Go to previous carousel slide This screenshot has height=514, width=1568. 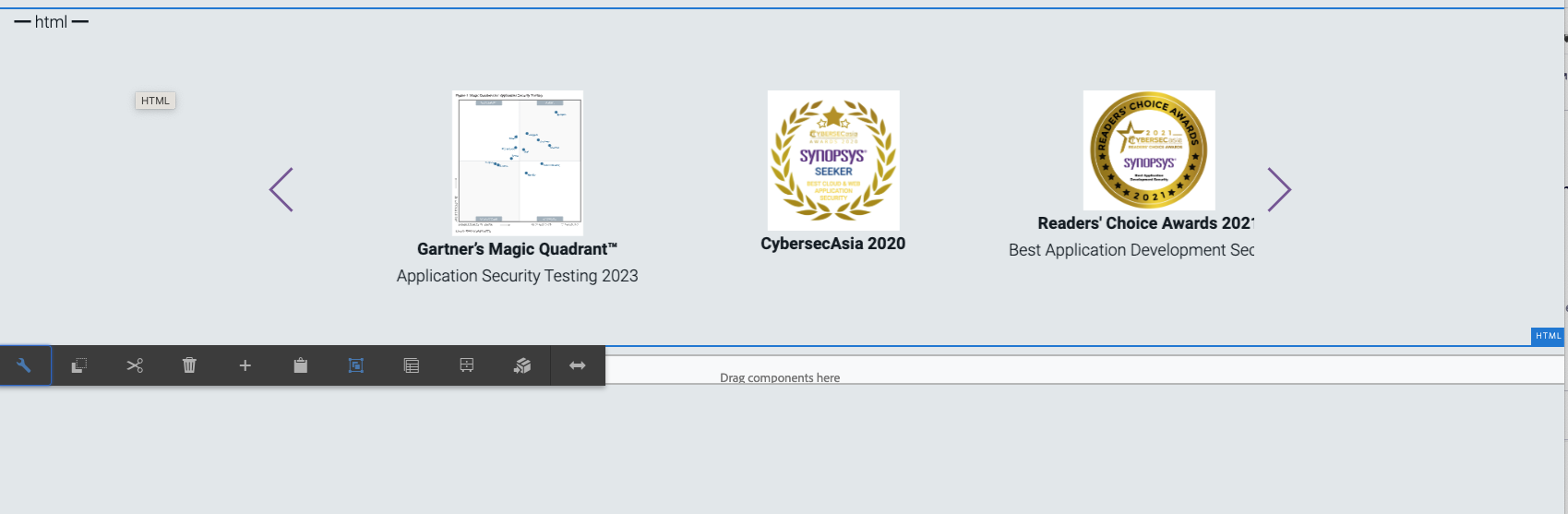(x=281, y=189)
